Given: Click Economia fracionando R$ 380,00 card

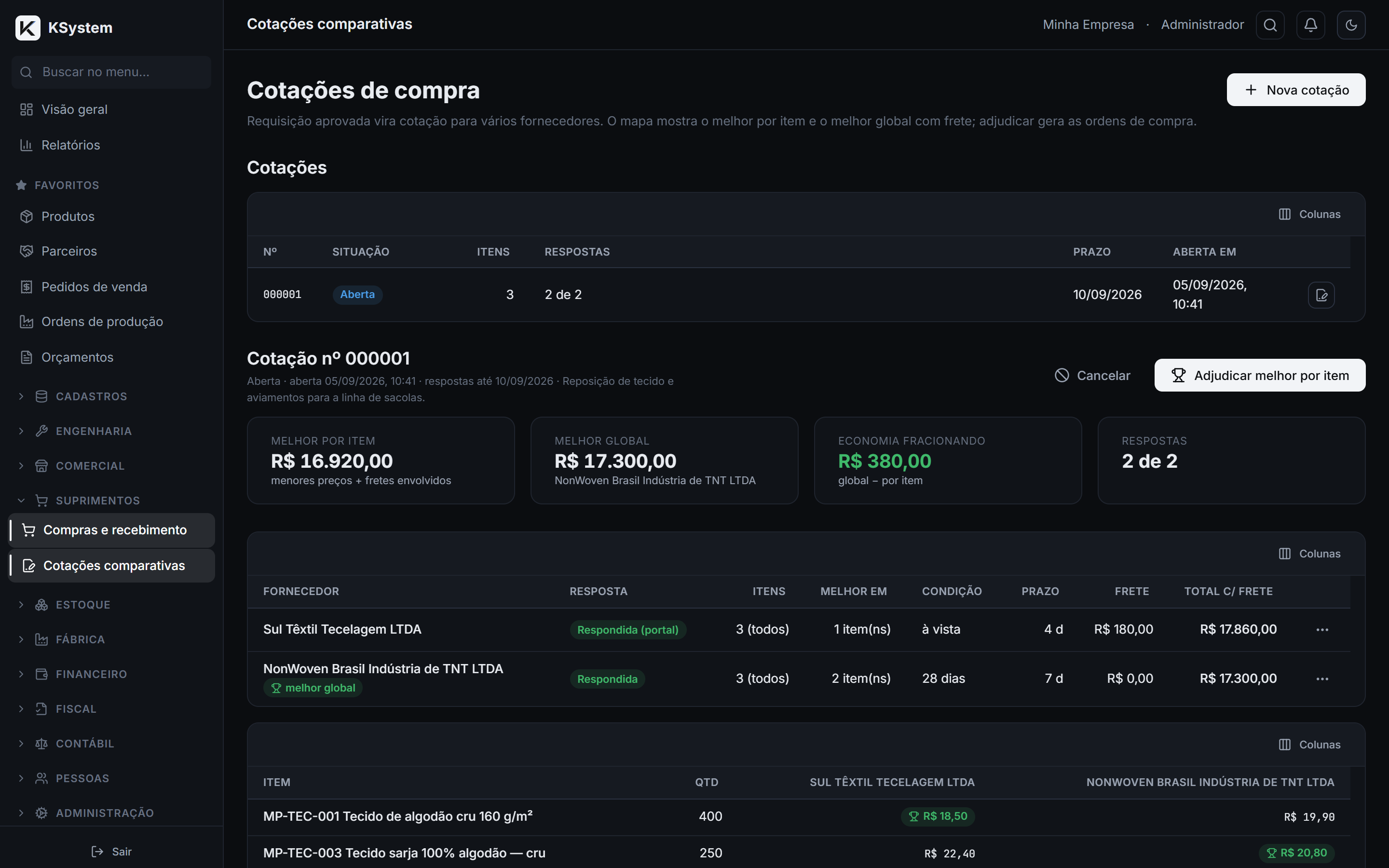Looking at the screenshot, I should [948, 461].
